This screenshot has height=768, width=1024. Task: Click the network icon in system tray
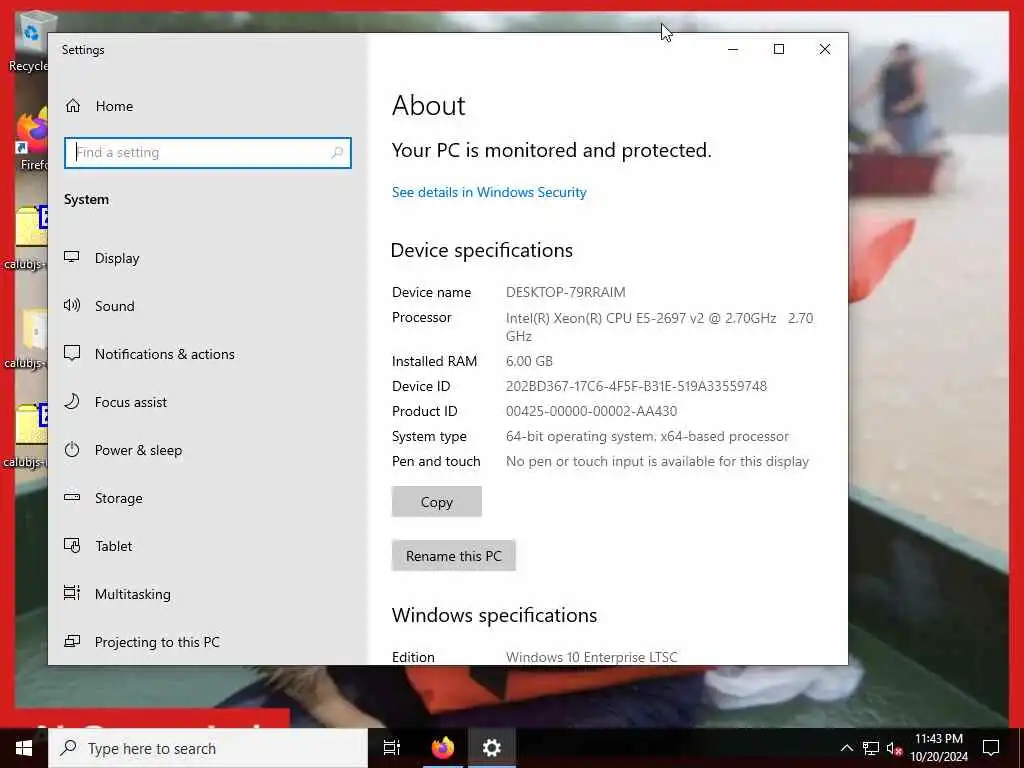pyautogui.click(x=871, y=748)
